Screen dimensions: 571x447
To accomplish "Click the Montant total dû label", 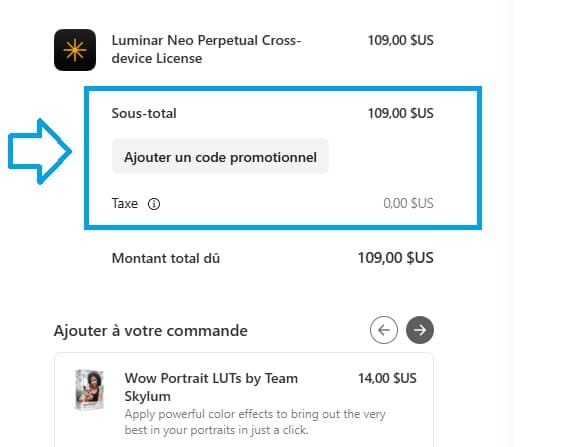I will coord(166,258).
